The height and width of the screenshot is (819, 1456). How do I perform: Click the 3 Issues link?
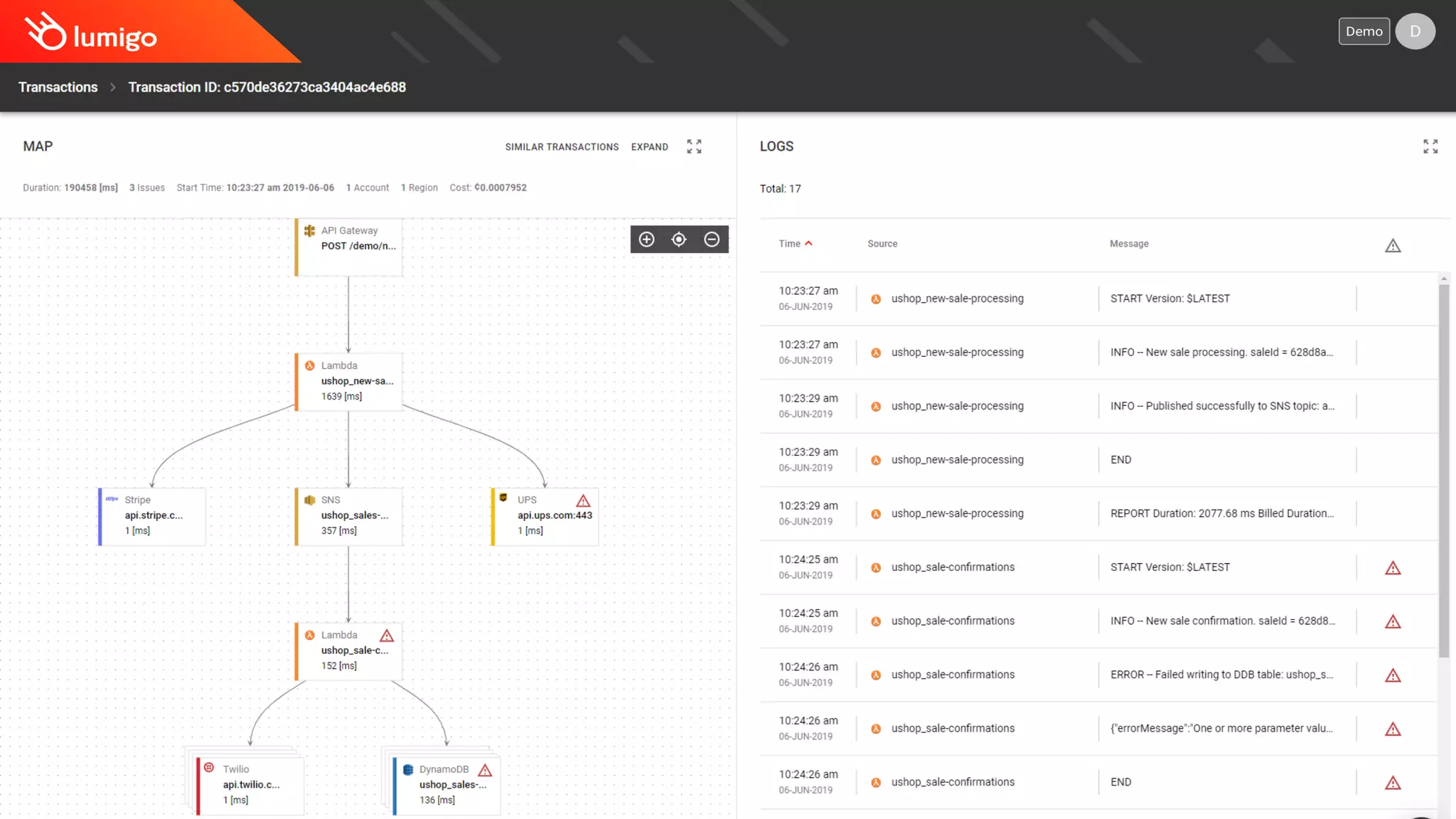point(147,188)
